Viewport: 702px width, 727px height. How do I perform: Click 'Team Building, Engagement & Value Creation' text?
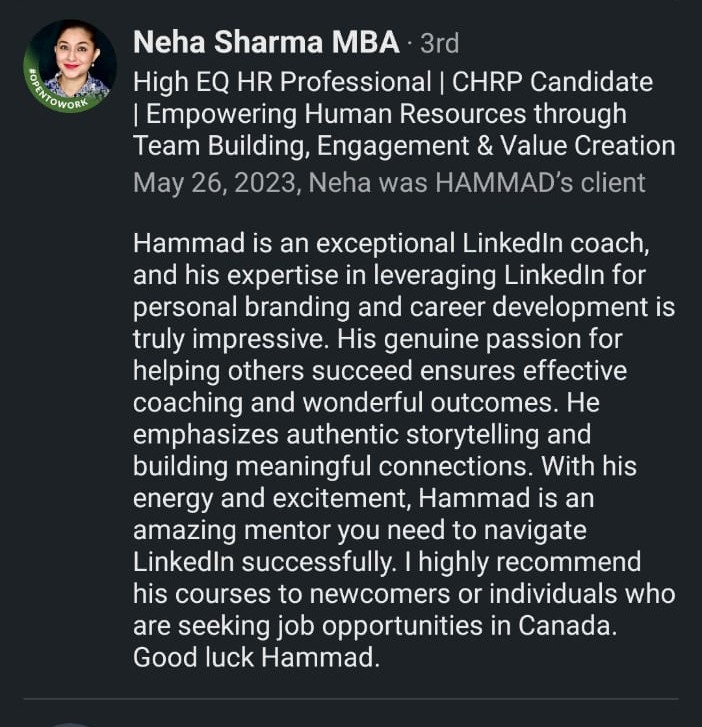point(404,146)
